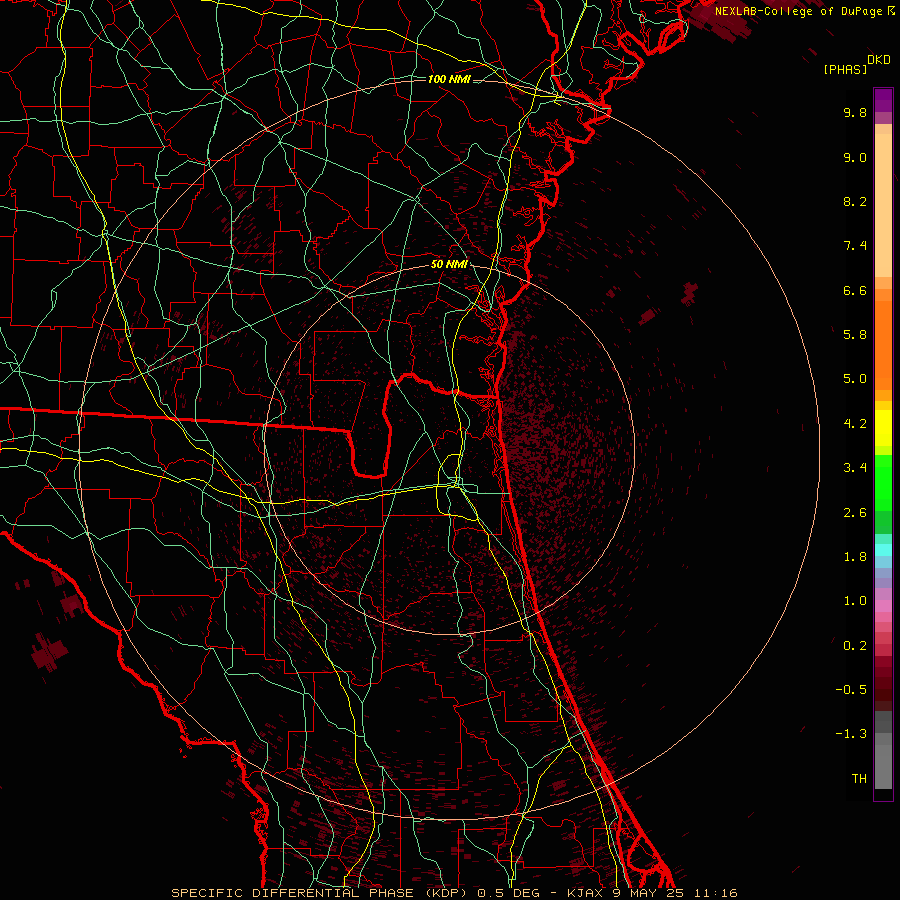Click the 5.0 scale value

click(855, 379)
